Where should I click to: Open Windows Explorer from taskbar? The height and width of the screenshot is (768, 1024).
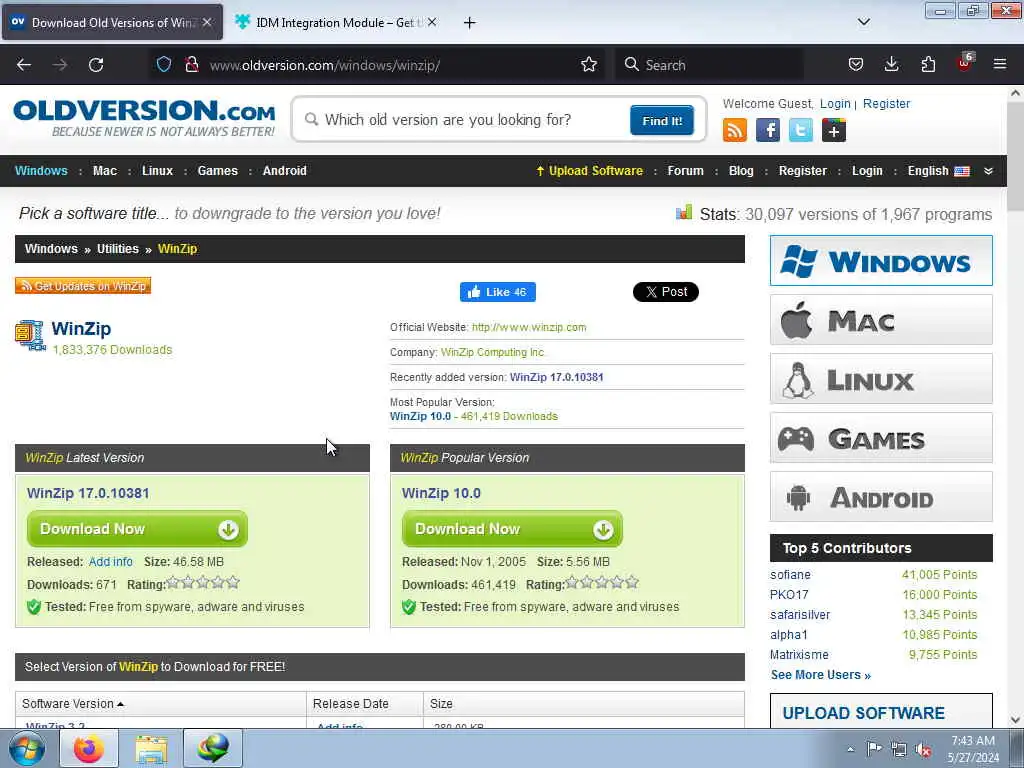click(x=151, y=748)
